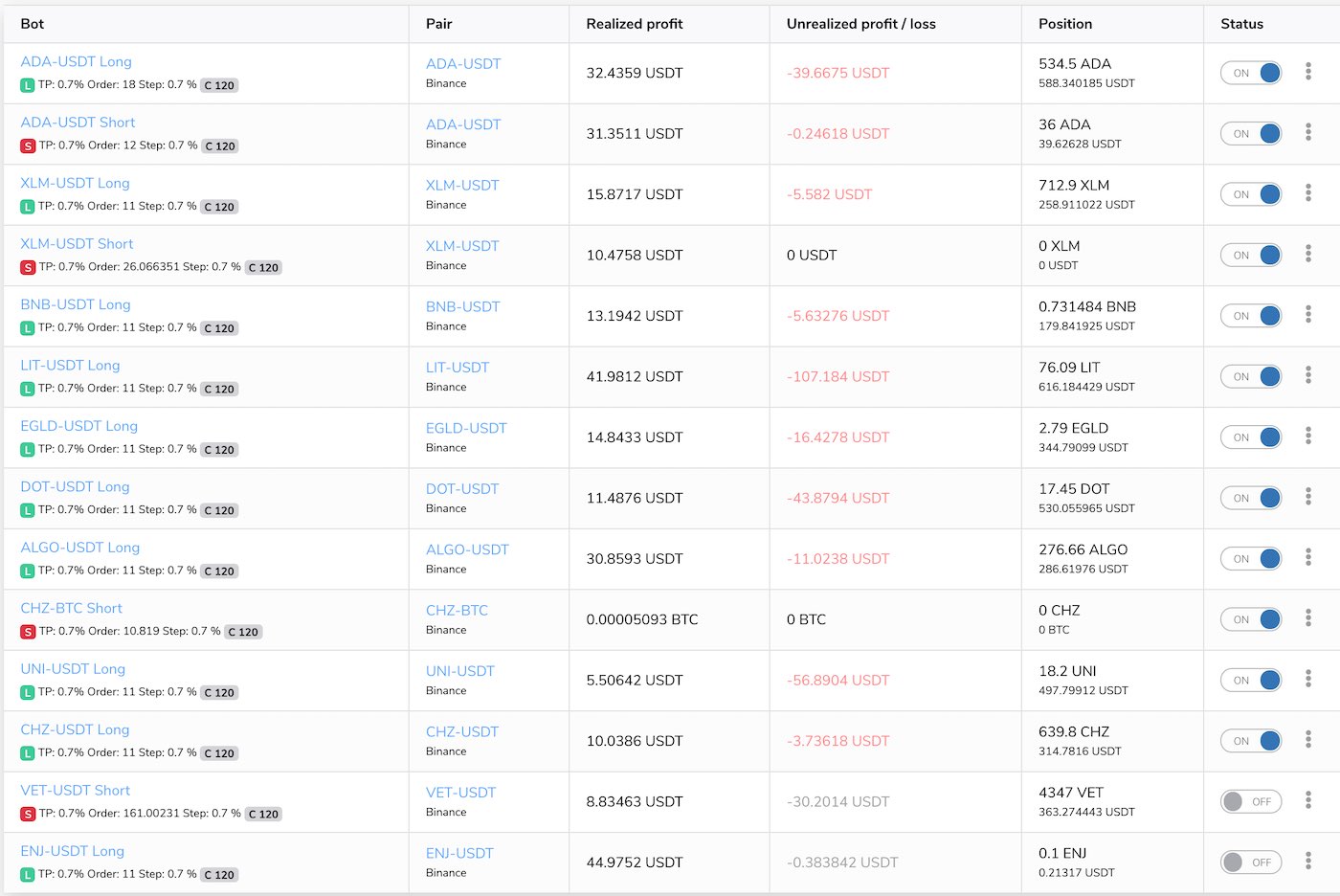Expand actions menu for ALGO-USDT Long
This screenshot has height=896, width=1340.
click(x=1307, y=557)
